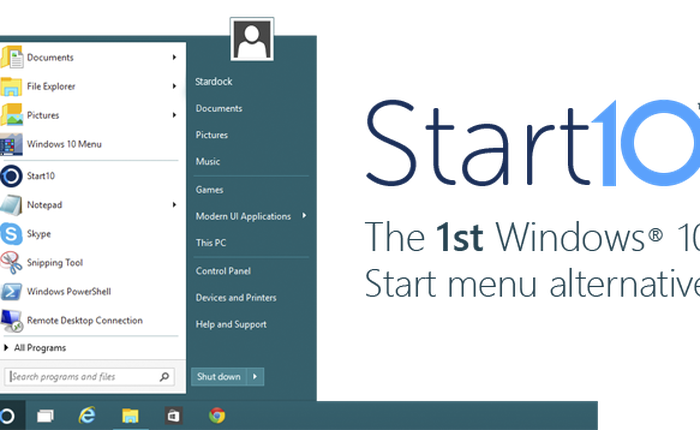Click the File Explorer folder icon

[11, 86]
